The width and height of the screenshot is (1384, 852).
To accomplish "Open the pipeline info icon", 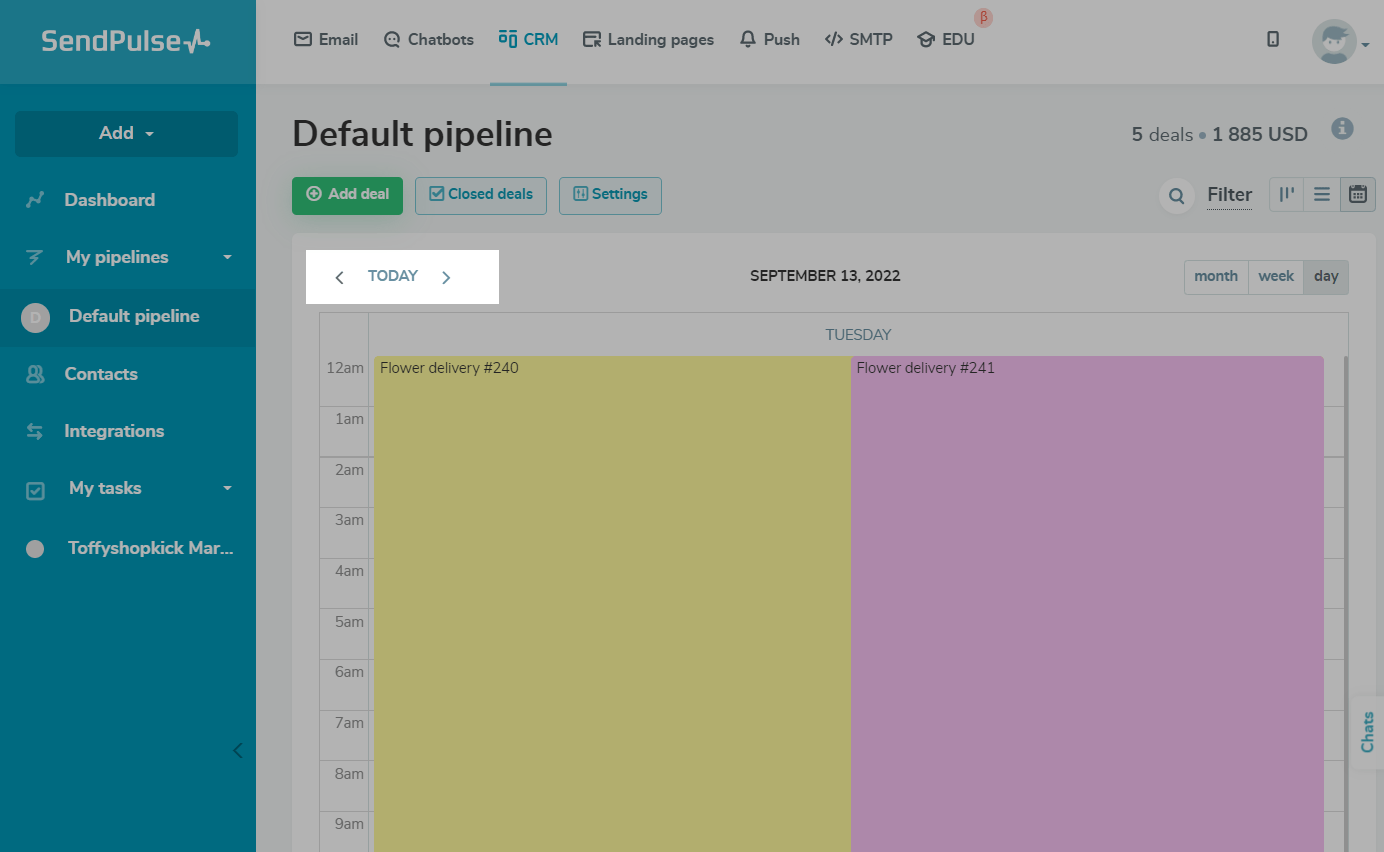I will 1343,129.
